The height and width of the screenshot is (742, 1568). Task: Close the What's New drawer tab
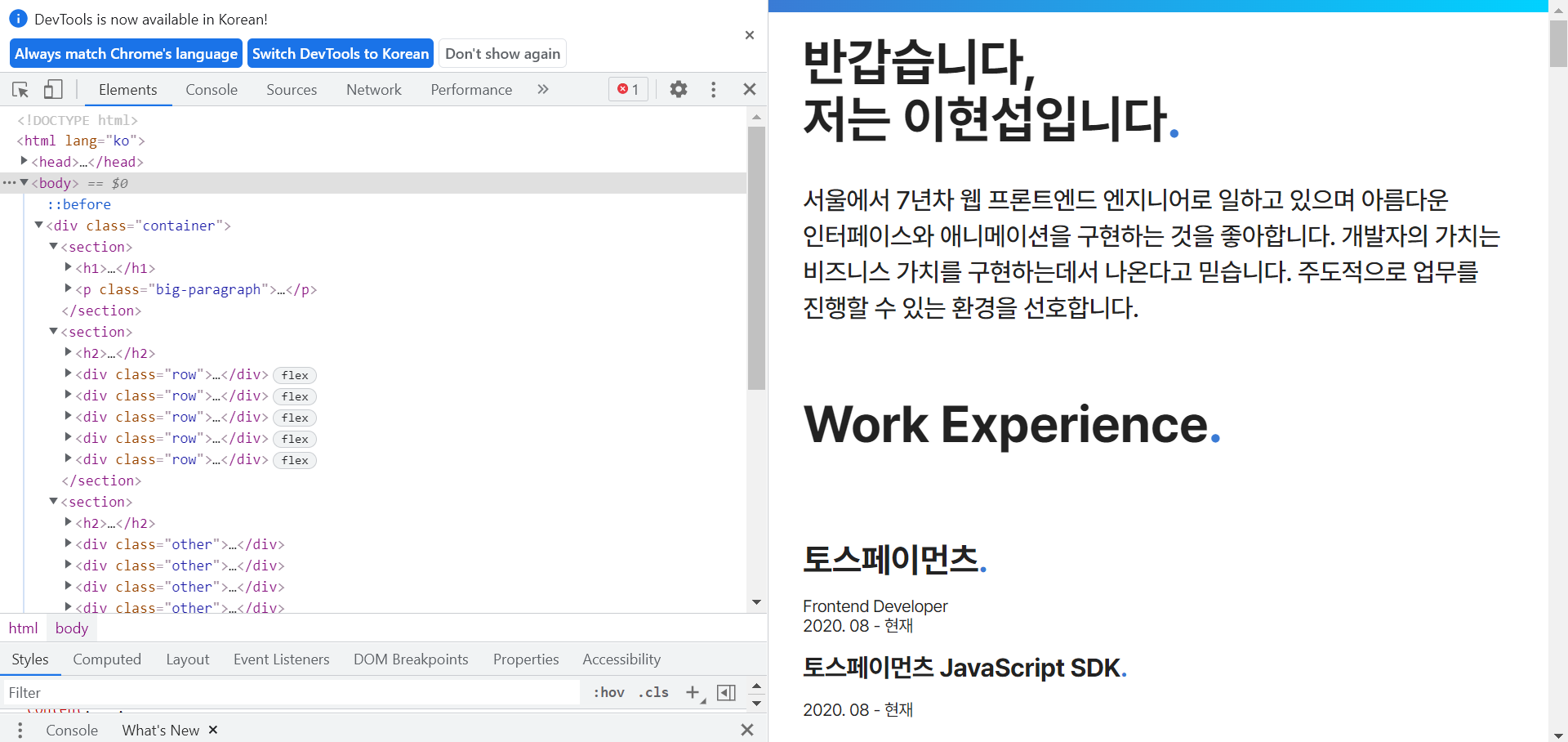213,730
